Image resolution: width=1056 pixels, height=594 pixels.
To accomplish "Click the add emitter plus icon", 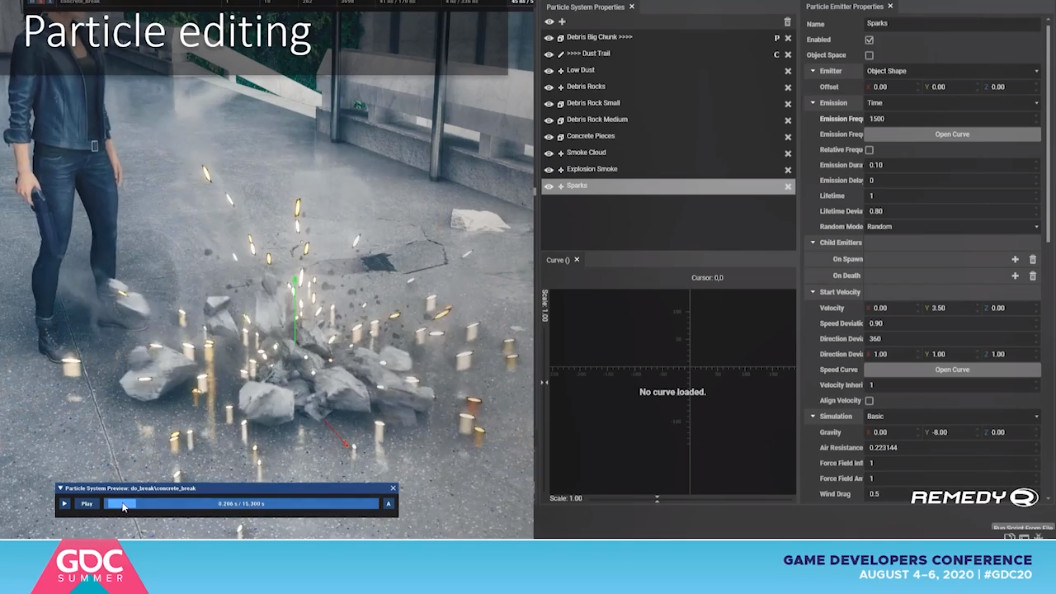I will [562, 22].
